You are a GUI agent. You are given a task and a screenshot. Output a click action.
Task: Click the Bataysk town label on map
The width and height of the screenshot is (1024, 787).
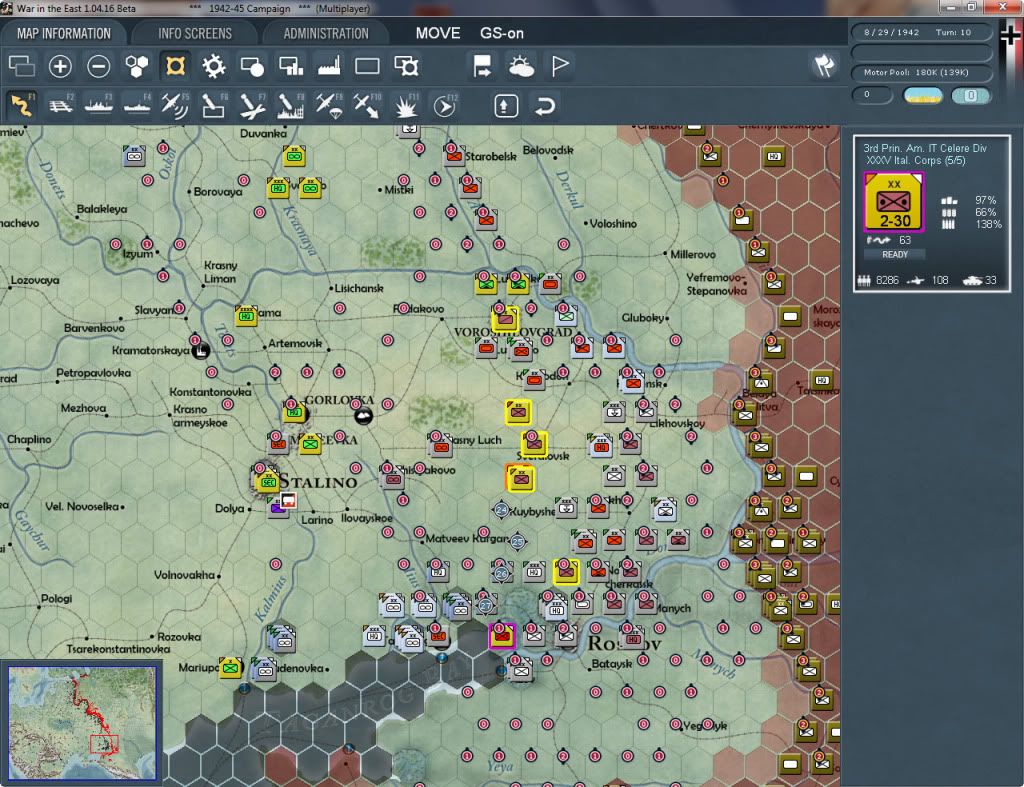(x=611, y=664)
